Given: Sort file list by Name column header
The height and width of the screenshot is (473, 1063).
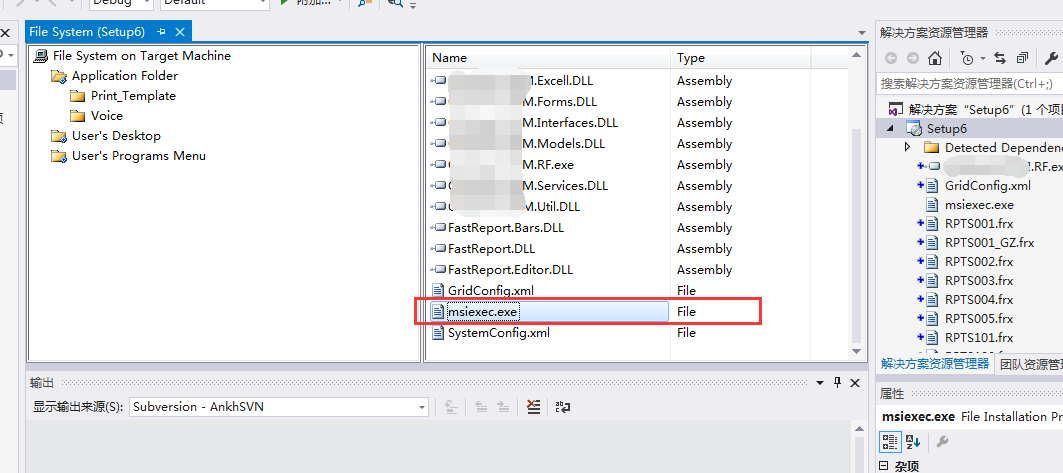Looking at the screenshot, I should [548, 58].
